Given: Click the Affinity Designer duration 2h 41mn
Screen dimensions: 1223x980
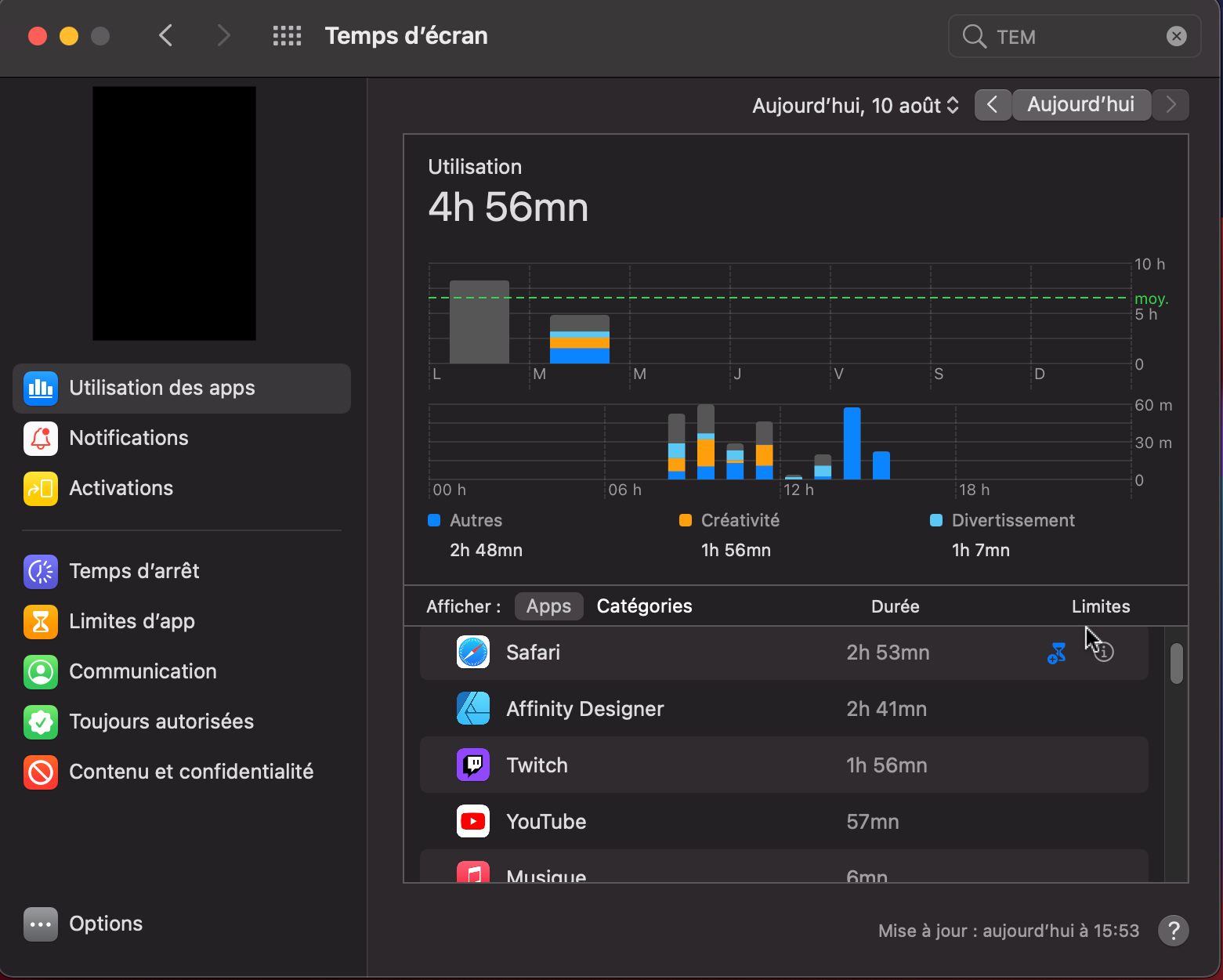Looking at the screenshot, I should [886, 709].
